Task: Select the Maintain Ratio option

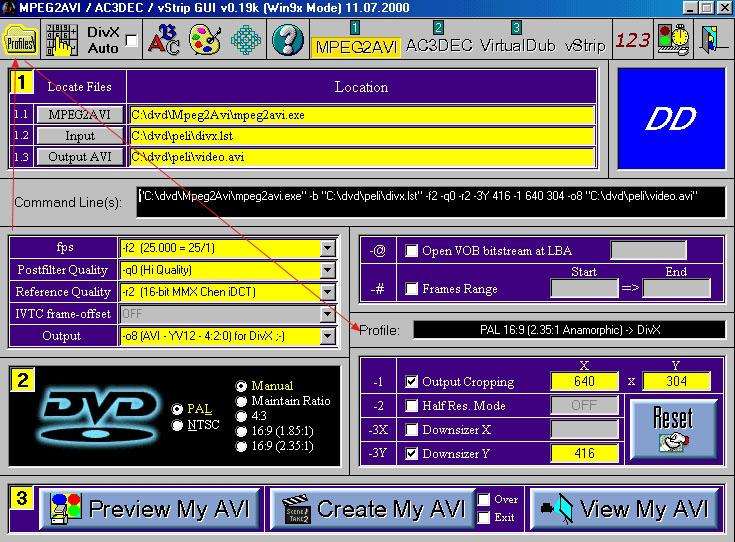Action: click(x=241, y=401)
